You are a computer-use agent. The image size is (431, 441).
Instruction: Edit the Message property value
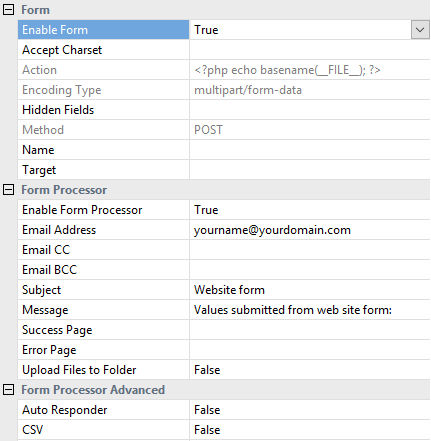pos(310,310)
